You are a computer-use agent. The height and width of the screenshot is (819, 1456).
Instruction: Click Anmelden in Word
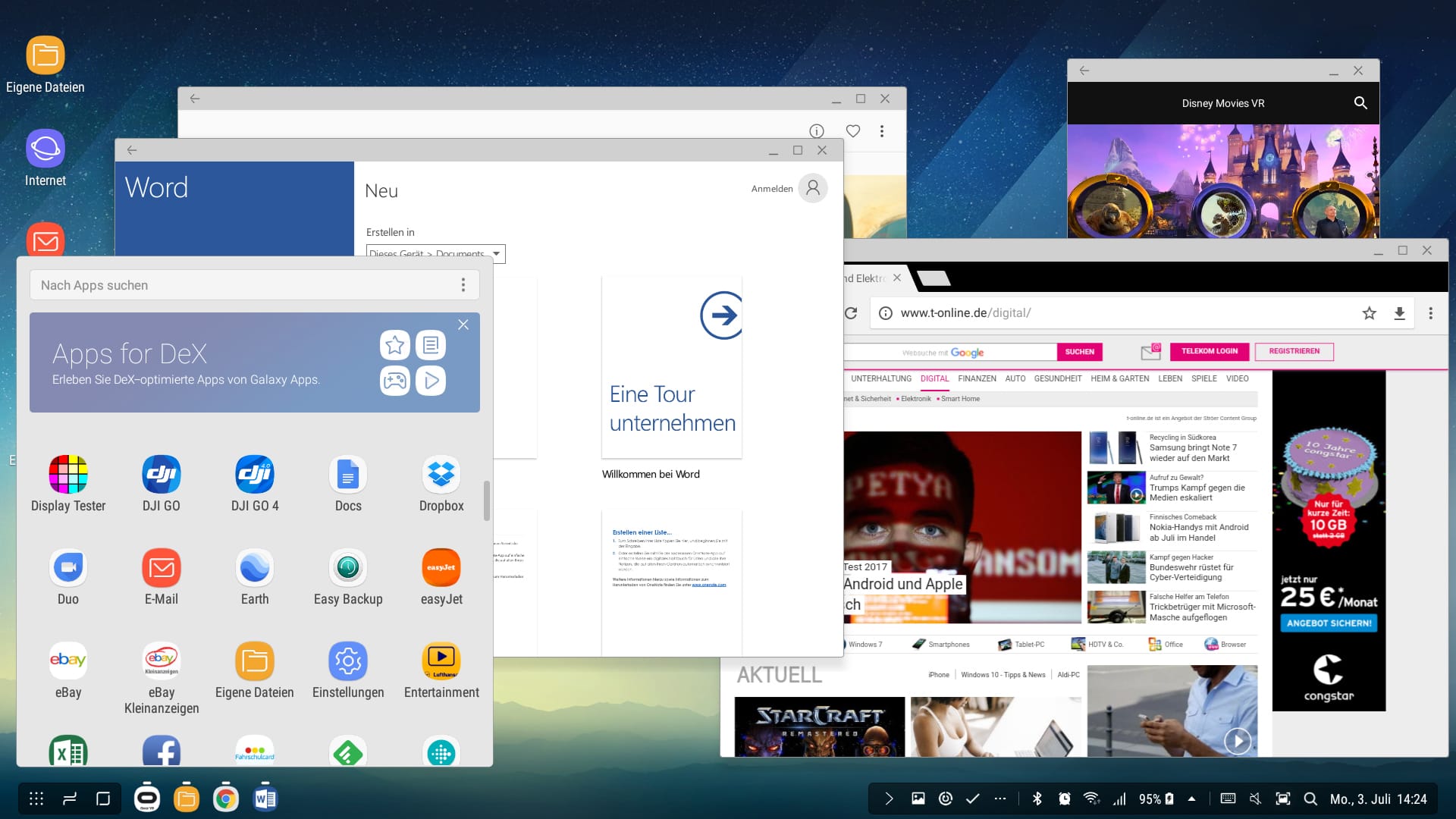coord(772,189)
